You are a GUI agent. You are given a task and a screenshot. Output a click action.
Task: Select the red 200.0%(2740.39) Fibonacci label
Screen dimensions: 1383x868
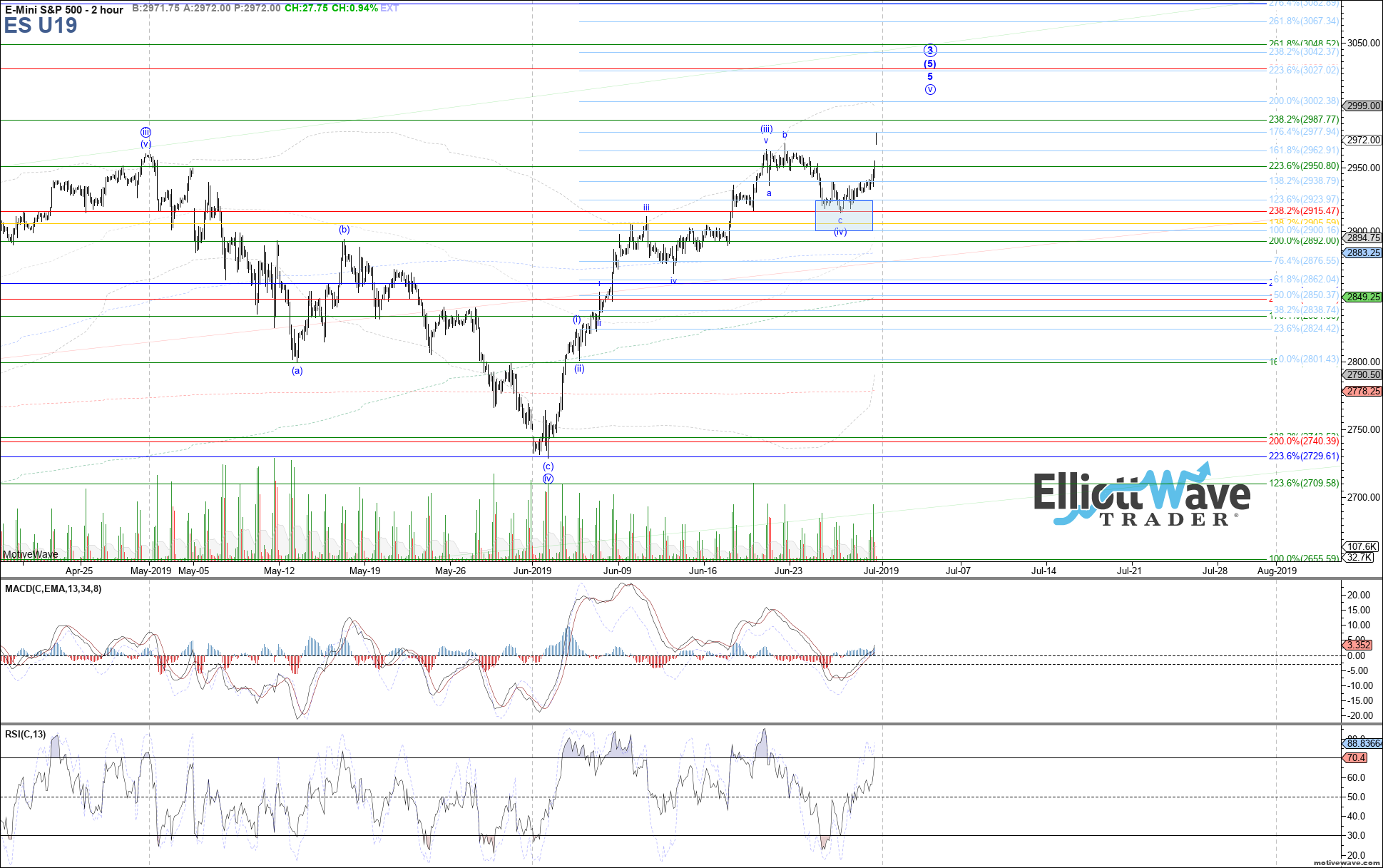1303,441
